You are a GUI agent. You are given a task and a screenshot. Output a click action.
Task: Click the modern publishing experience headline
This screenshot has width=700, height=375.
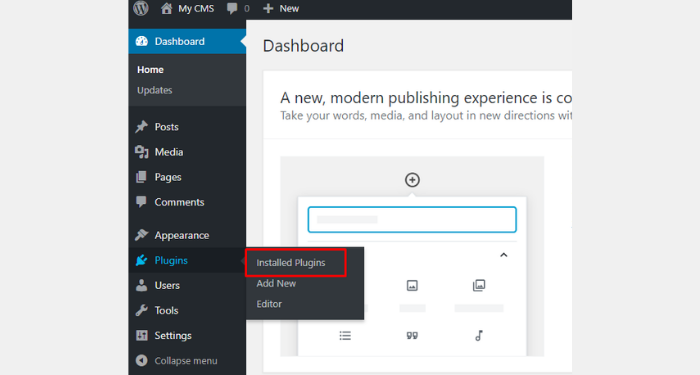(426, 98)
